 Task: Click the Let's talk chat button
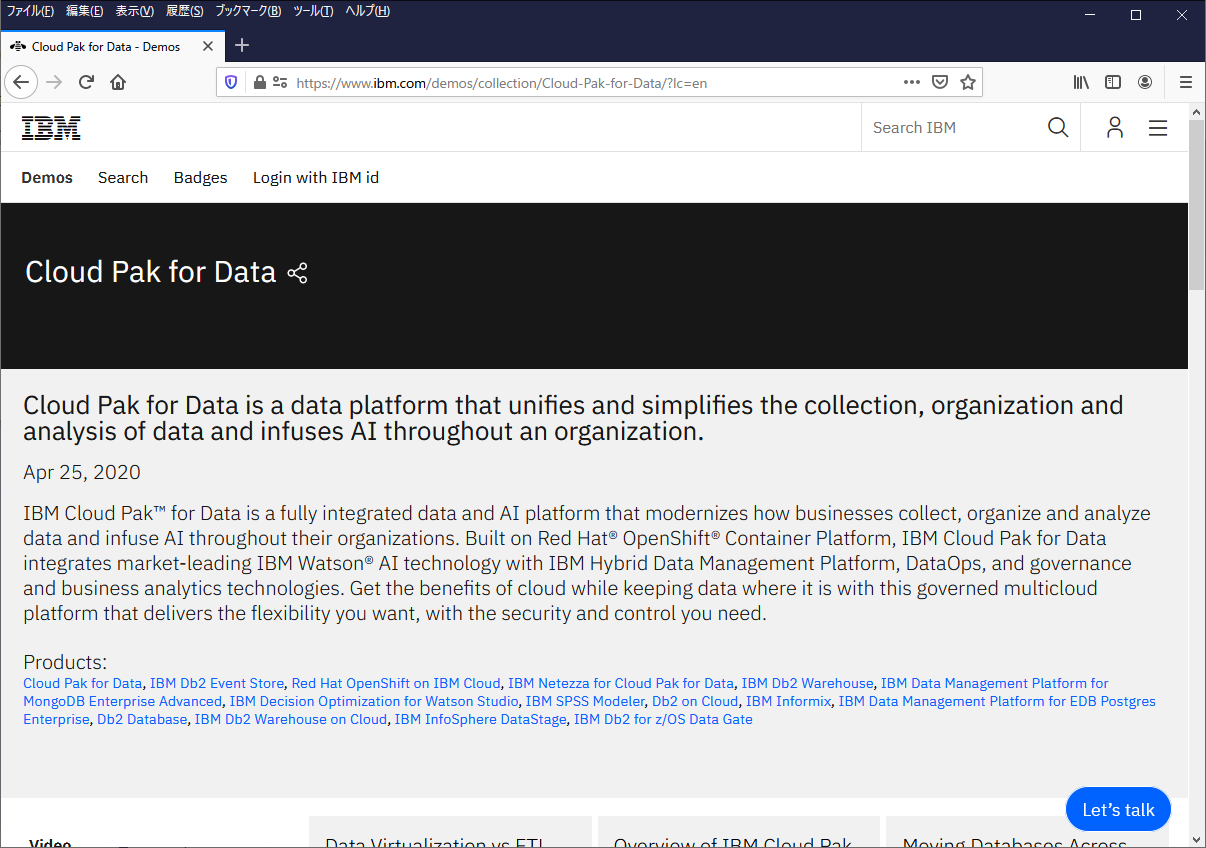coord(1117,810)
